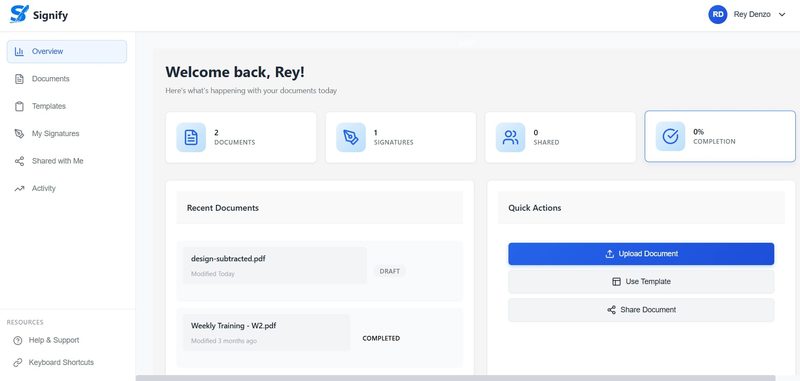Click the Quick Actions heading
800x381 pixels.
click(x=535, y=208)
